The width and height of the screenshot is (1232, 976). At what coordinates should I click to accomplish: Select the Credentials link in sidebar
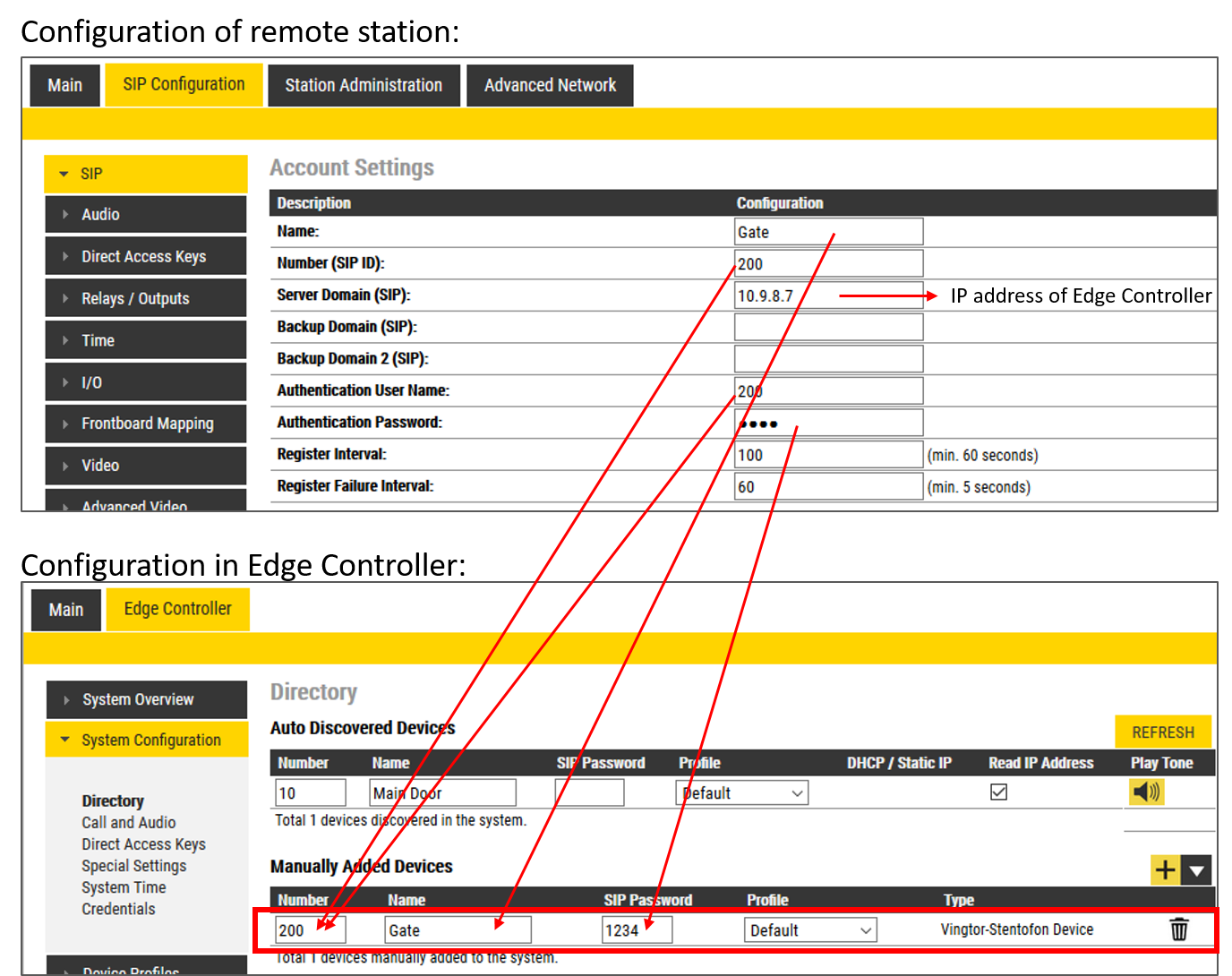(118, 910)
